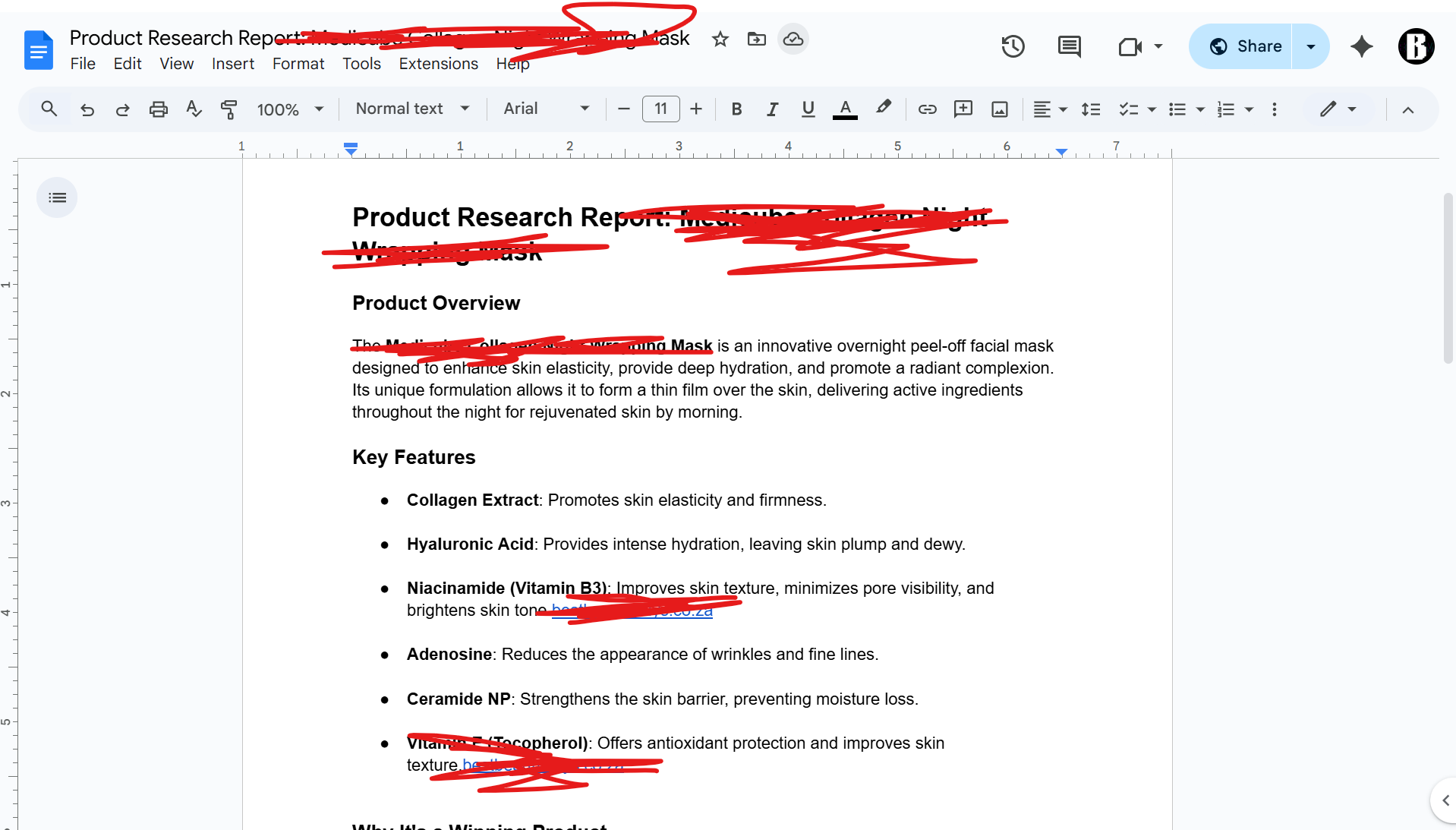Open the Arial font dropdown
The width and height of the screenshot is (1456, 830).
(x=546, y=109)
